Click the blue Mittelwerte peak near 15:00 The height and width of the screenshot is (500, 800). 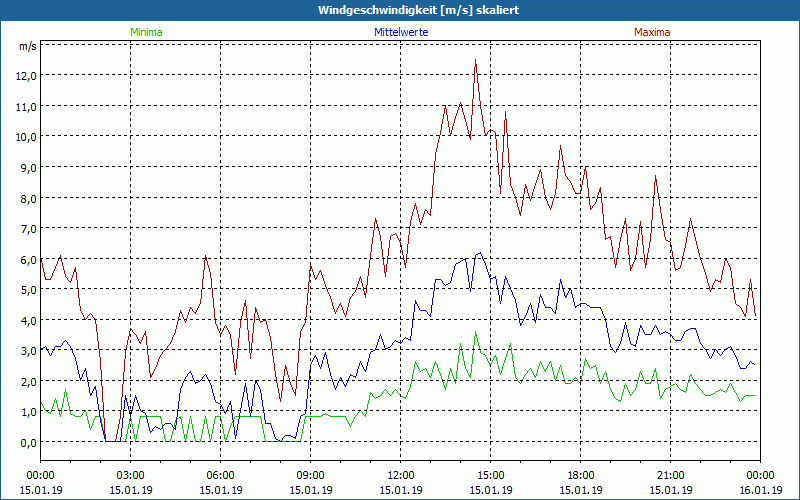tap(480, 253)
